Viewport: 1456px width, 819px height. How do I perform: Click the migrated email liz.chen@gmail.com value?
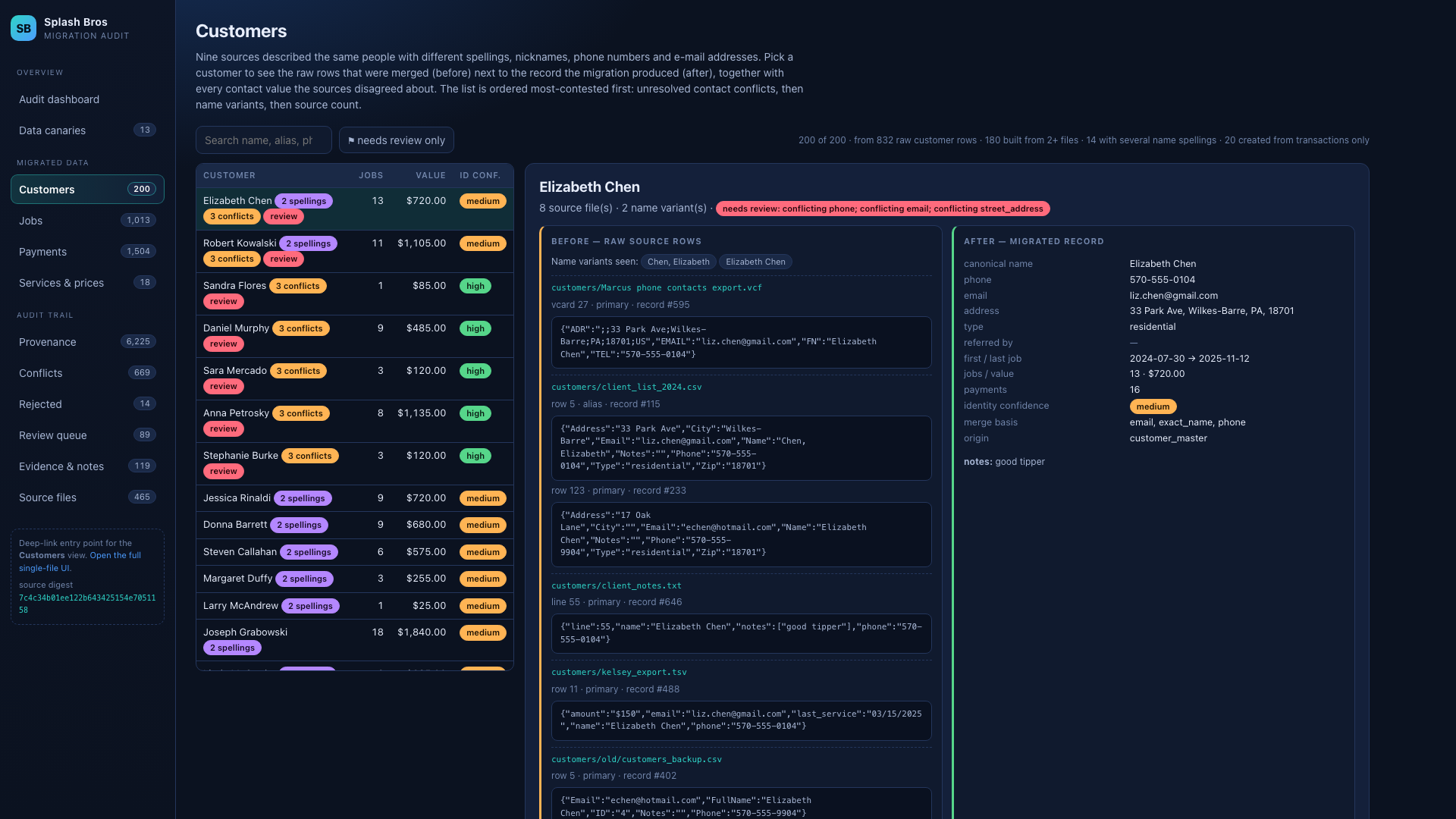tap(1174, 296)
